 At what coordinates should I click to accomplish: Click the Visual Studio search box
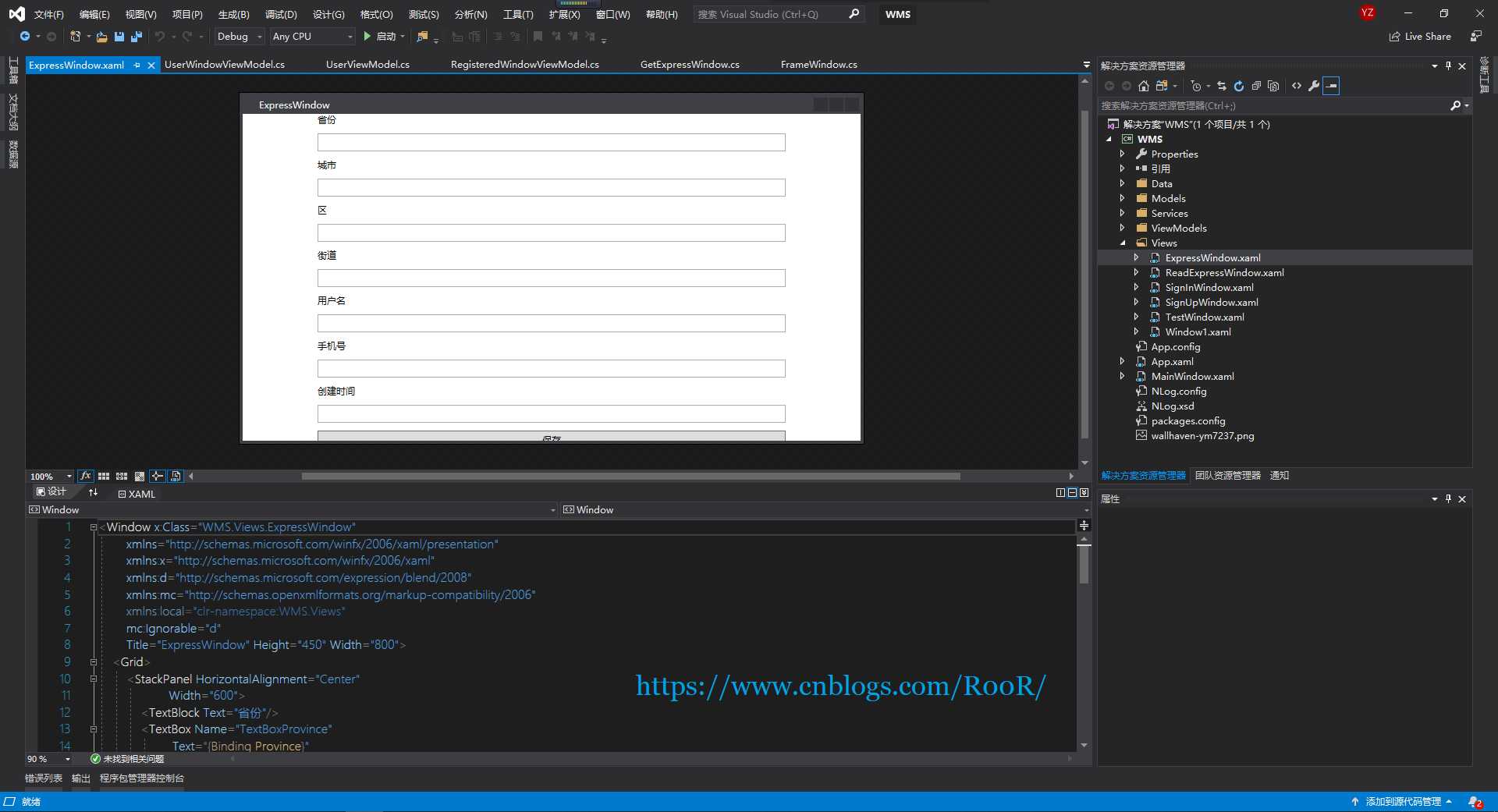(778, 14)
